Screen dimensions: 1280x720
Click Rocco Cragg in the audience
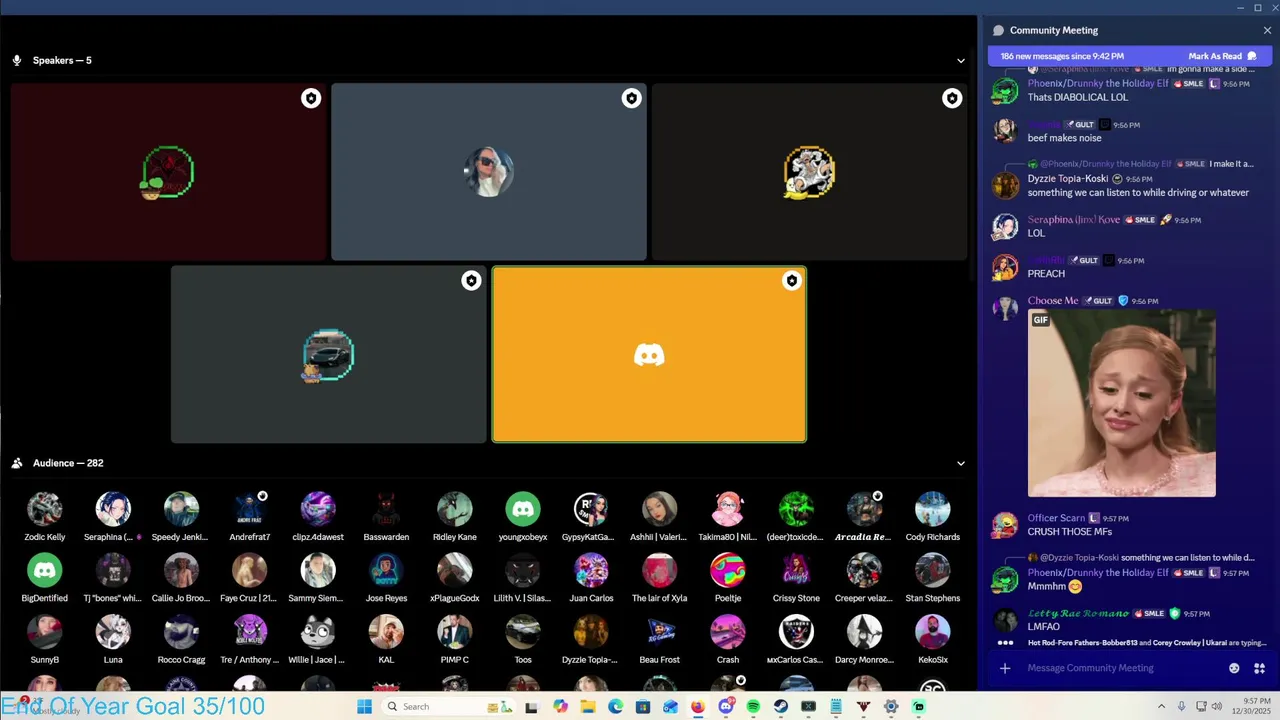(x=181, y=640)
